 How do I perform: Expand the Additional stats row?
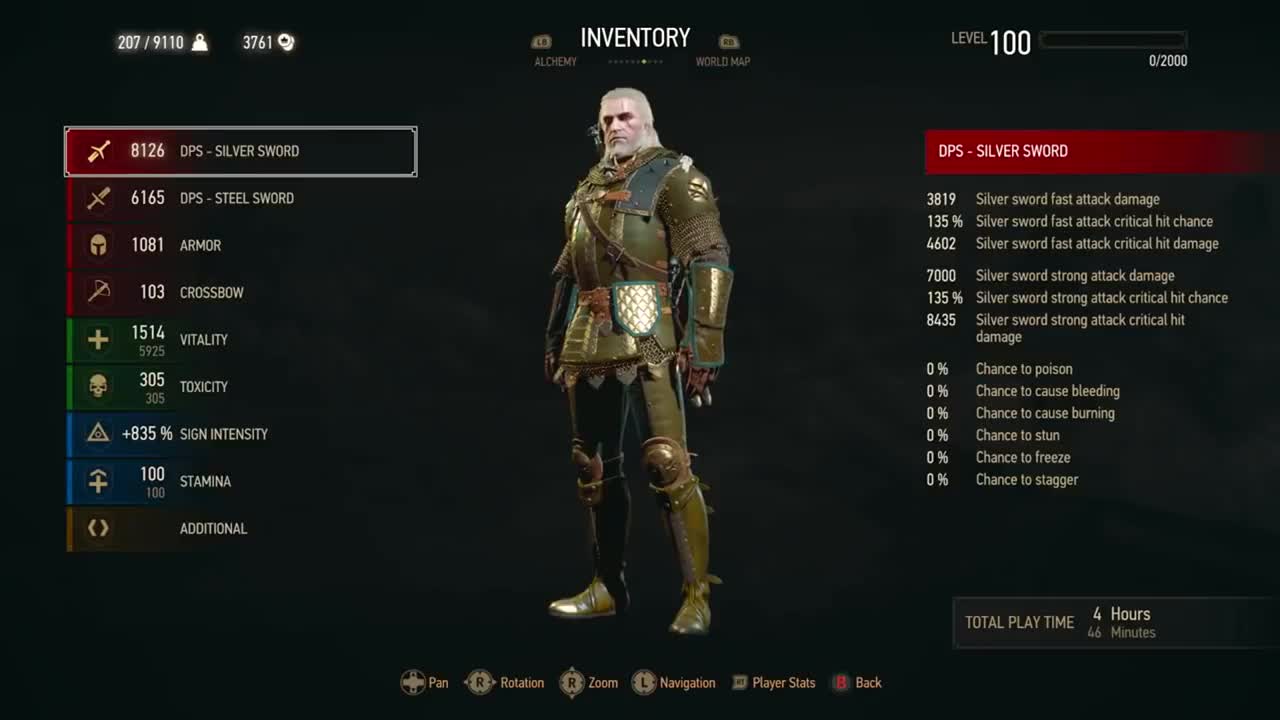click(241, 528)
